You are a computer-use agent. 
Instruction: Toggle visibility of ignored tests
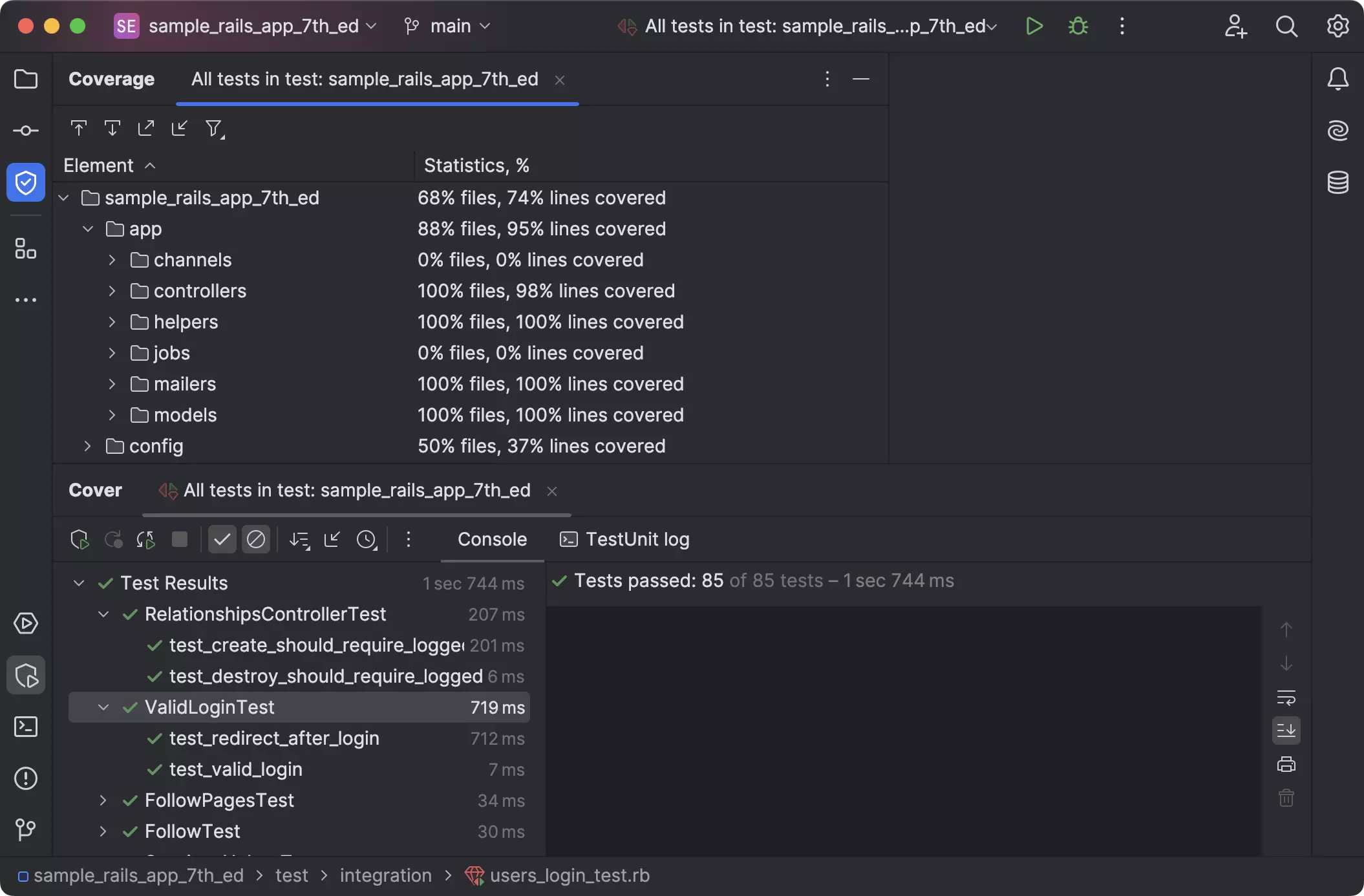tap(256, 539)
